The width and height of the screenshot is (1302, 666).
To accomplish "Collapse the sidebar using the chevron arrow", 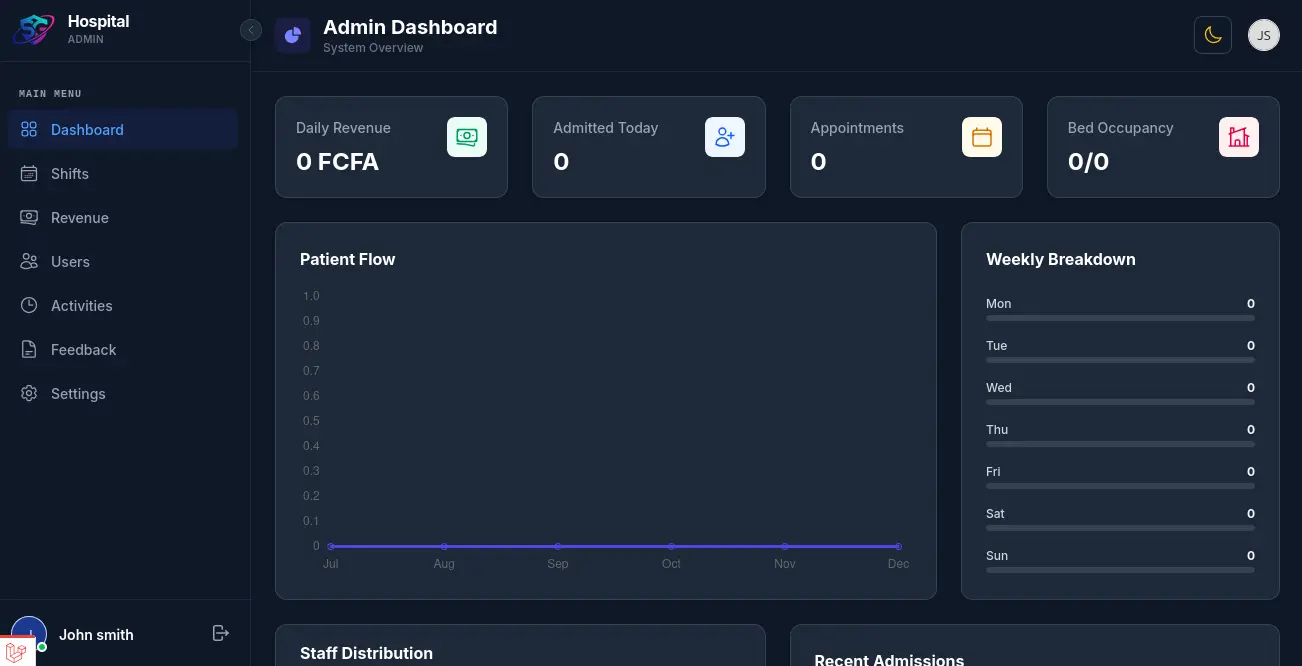I will point(251,30).
